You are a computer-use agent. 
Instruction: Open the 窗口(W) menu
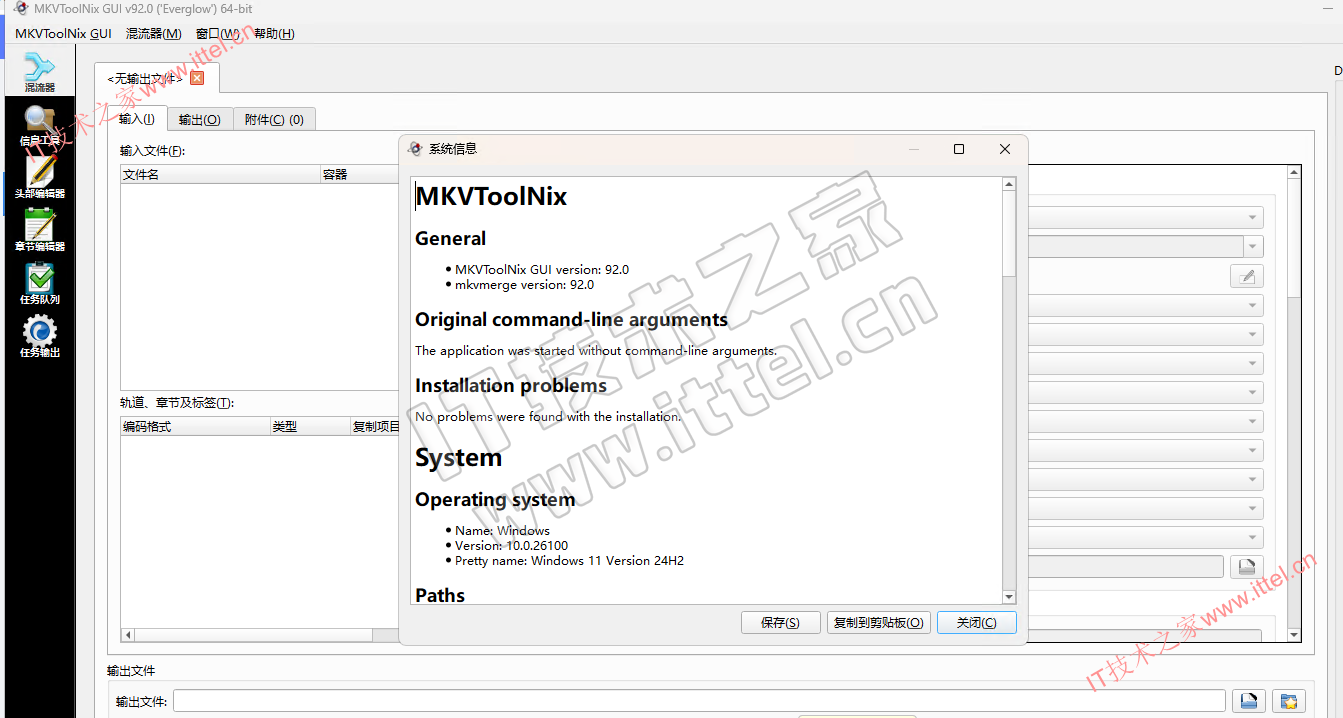[x=218, y=33]
